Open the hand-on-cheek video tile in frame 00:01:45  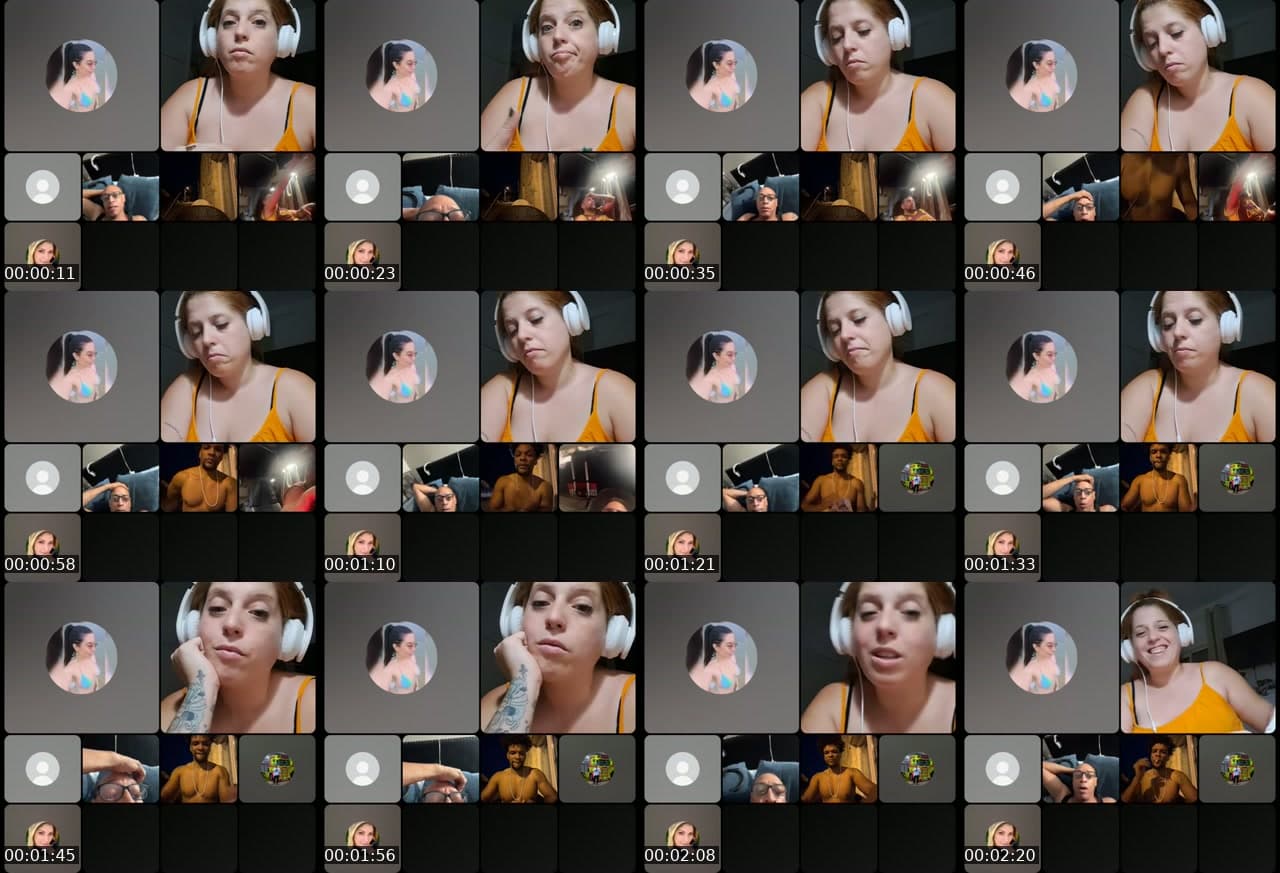238,657
